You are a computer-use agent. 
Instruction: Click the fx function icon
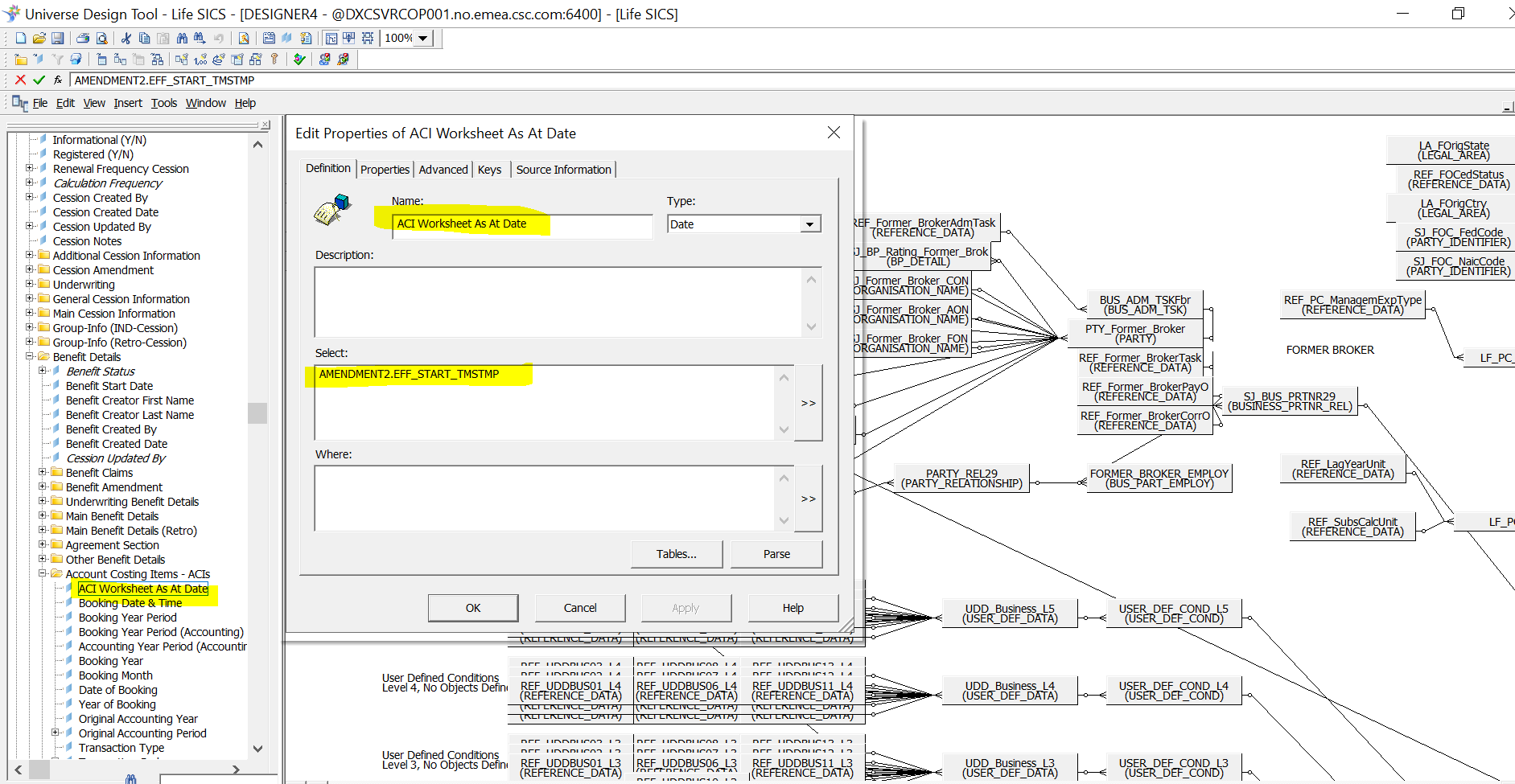(x=58, y=80)
